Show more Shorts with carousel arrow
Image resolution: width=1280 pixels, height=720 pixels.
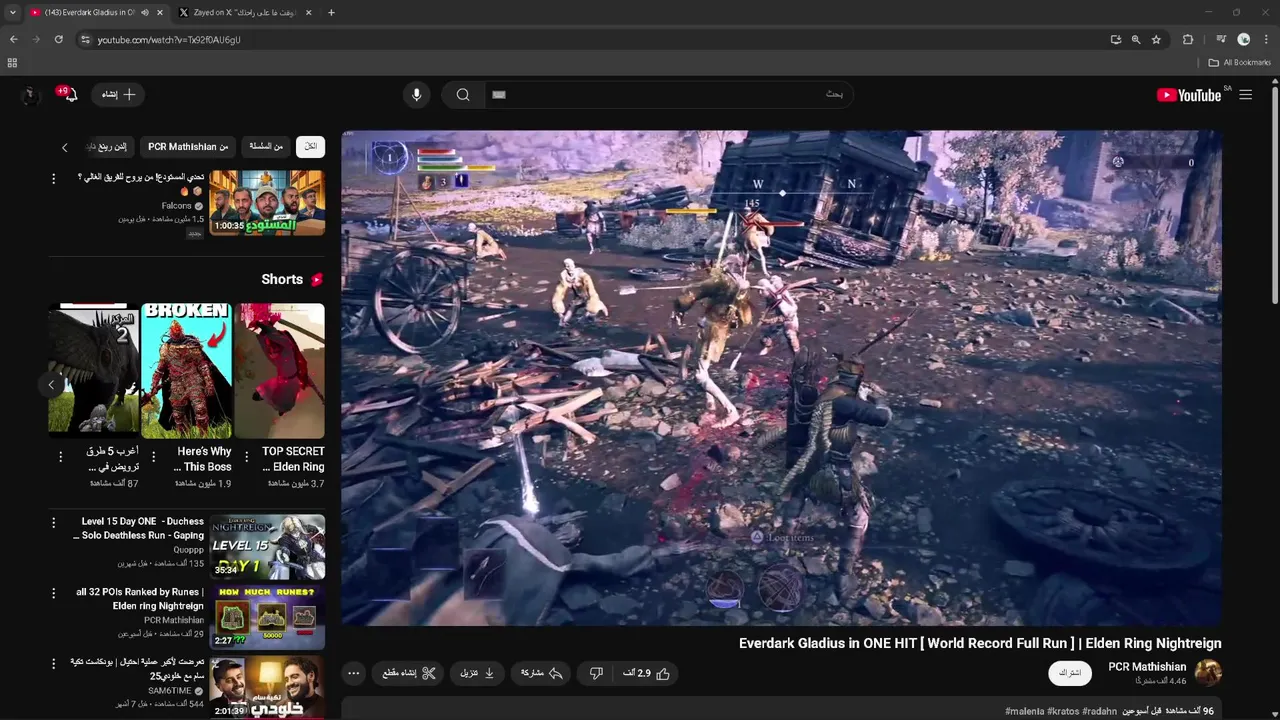51,384
